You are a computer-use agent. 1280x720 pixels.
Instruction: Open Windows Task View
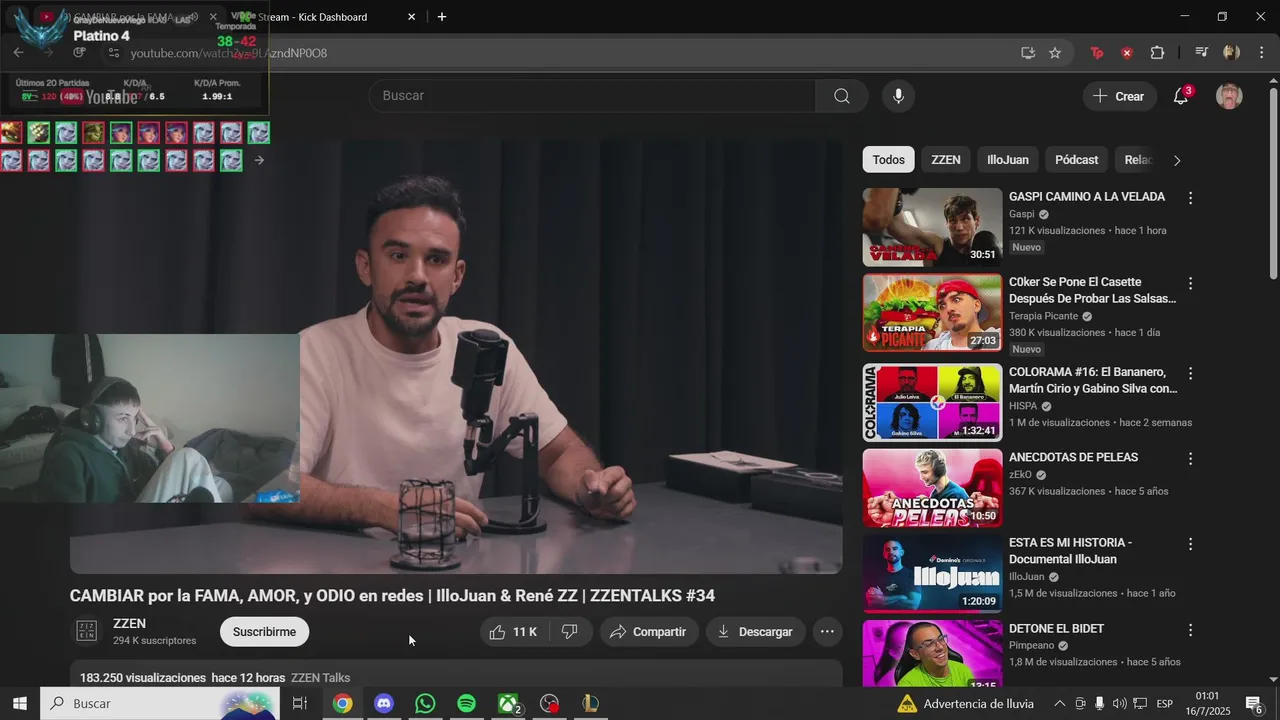pyautogui.click(x=299, y=704)
